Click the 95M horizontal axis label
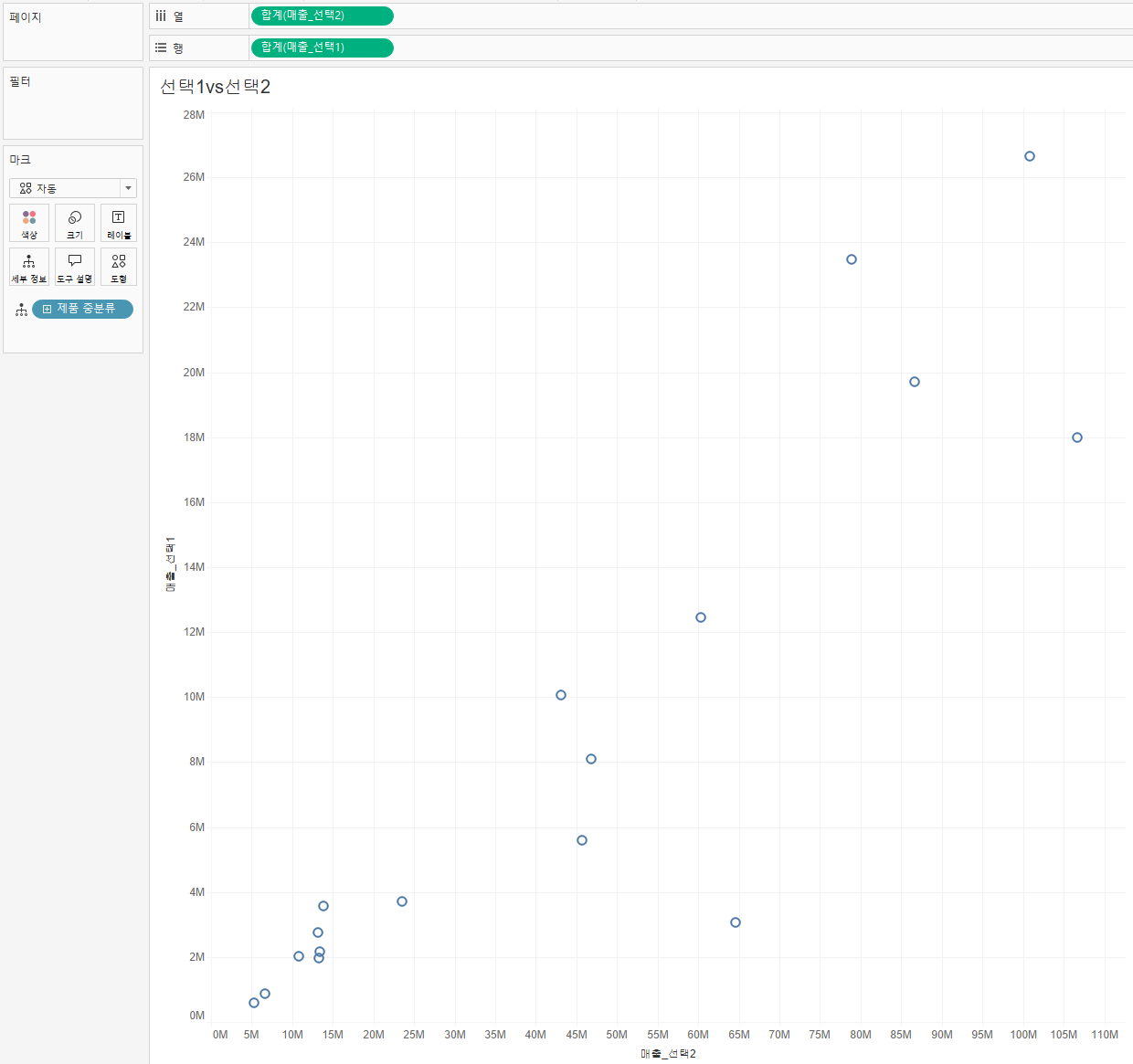1133x1064 pixels. 982,1035
